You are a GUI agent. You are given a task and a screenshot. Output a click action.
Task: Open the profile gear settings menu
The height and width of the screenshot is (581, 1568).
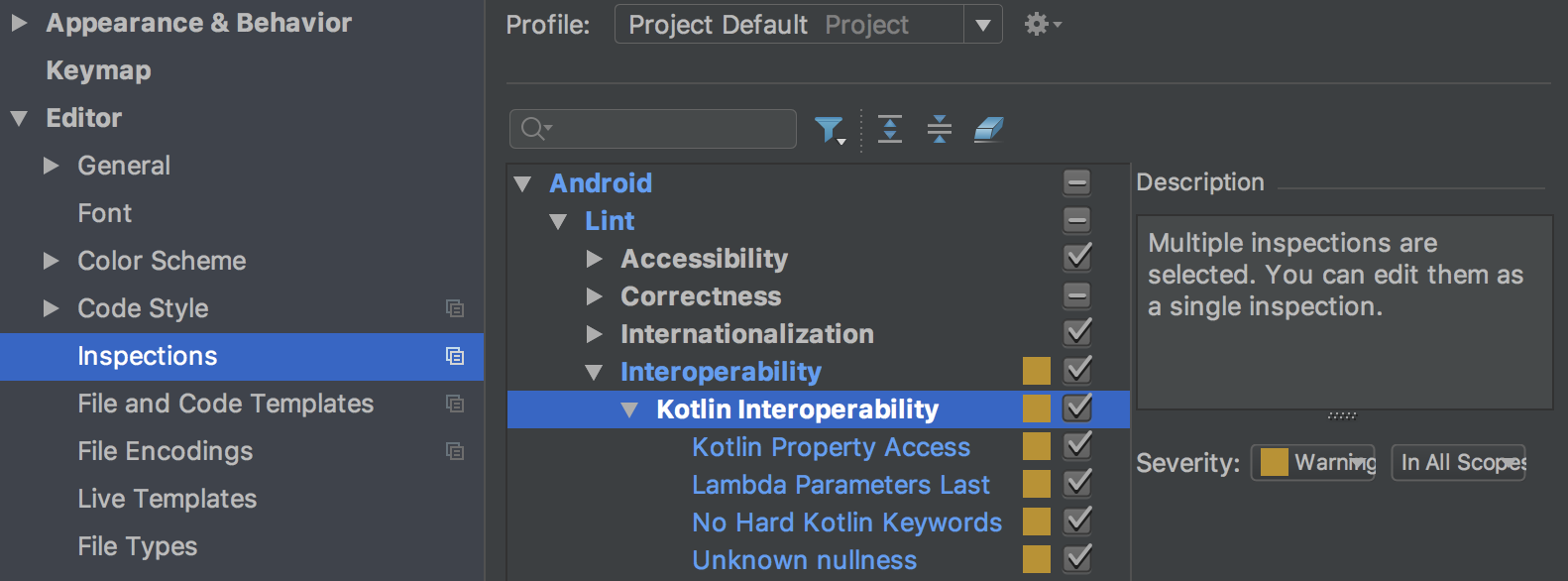tap(1041, 25)
